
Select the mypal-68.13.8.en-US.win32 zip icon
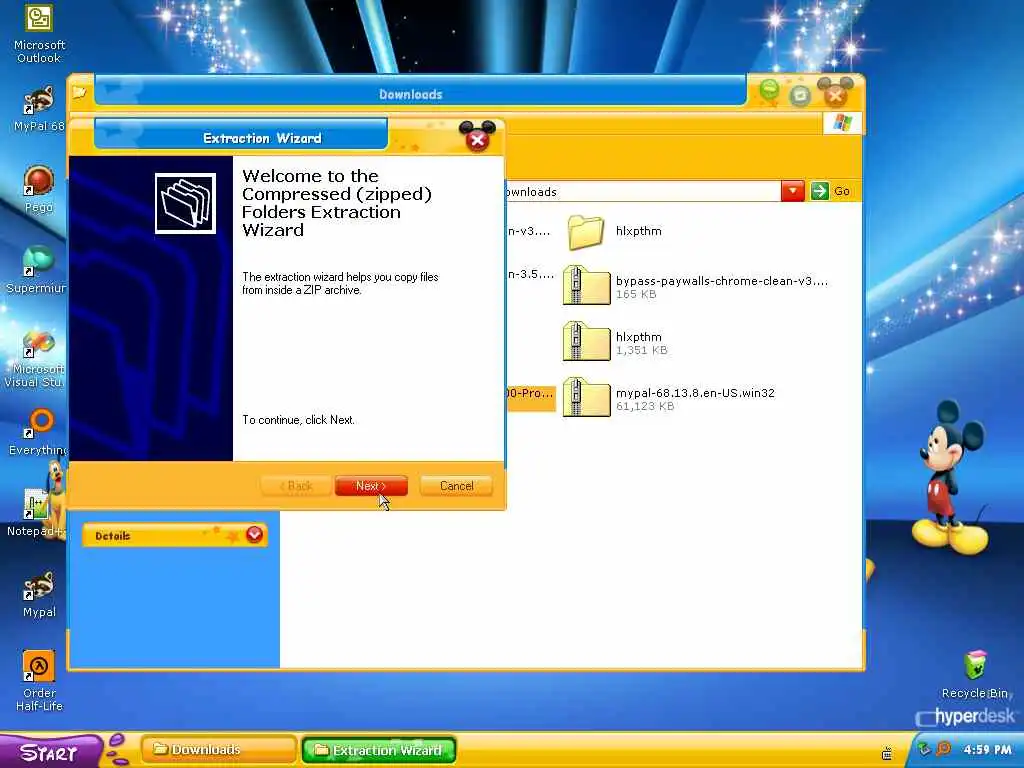point(586,398)
